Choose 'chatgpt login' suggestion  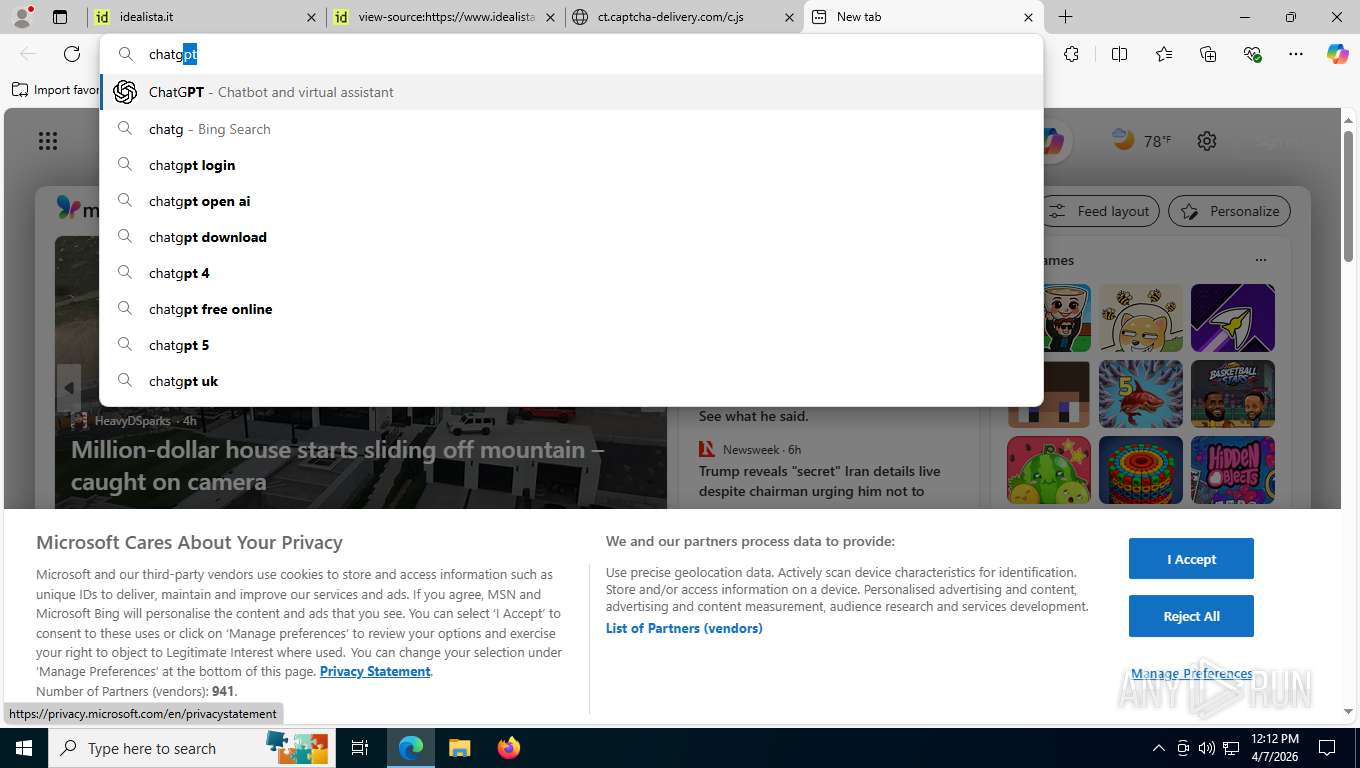click(x=571, y=165)
